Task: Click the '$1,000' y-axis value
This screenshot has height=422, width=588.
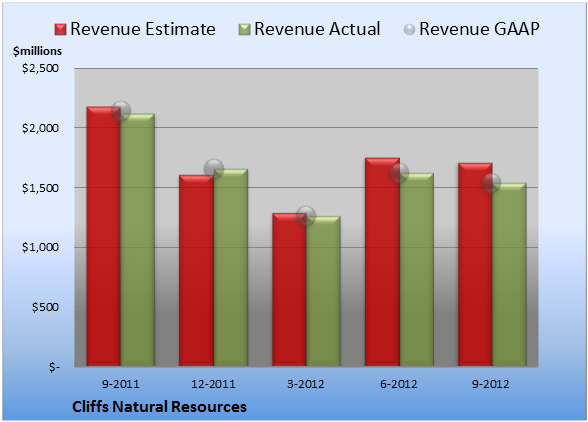Action: coord(40,248)
